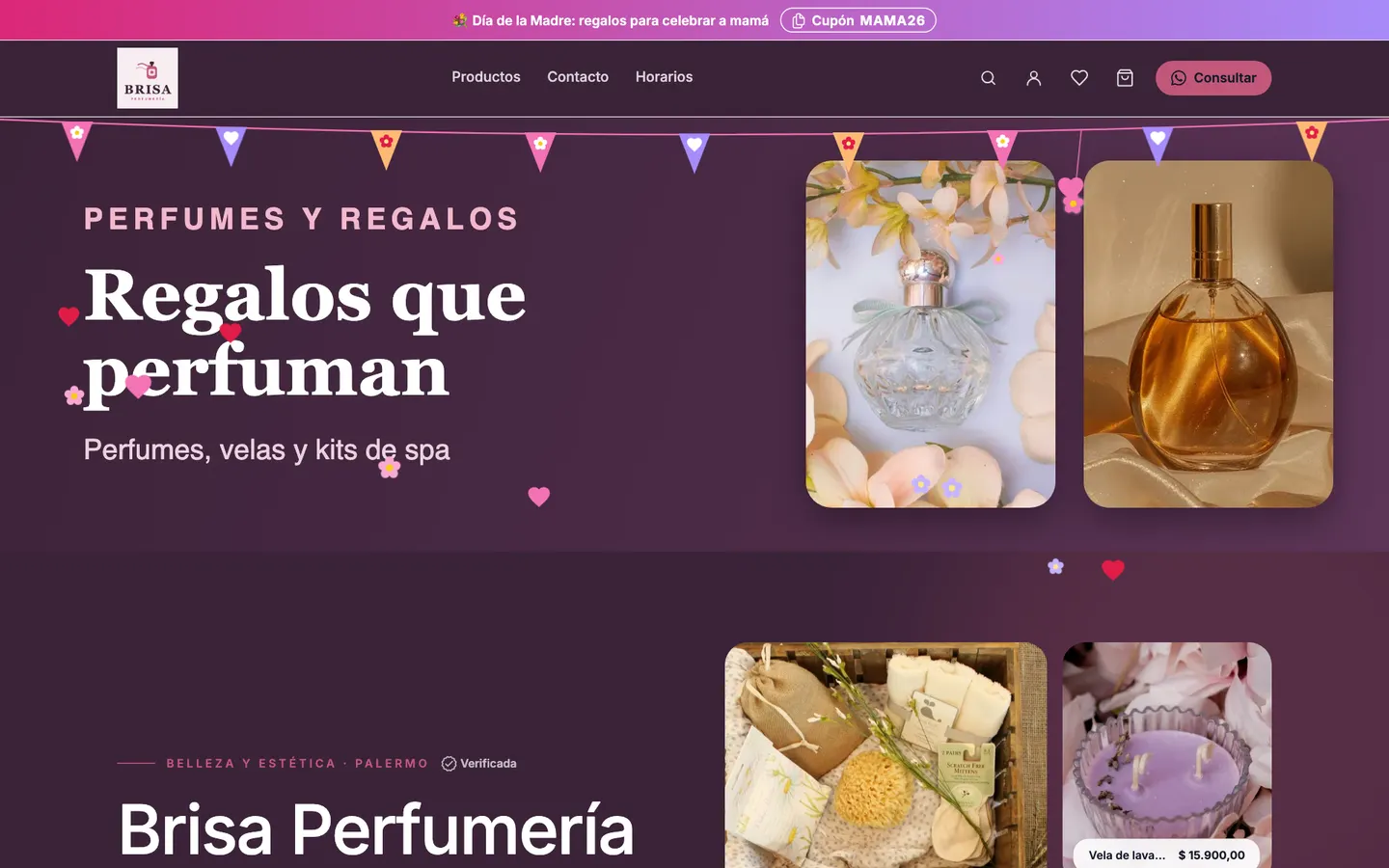The image size is (1389, 868).
Task: Click the 'BELLEZA Y ESTÉTICA · PALERMO' label
Action: click(297, 764)
